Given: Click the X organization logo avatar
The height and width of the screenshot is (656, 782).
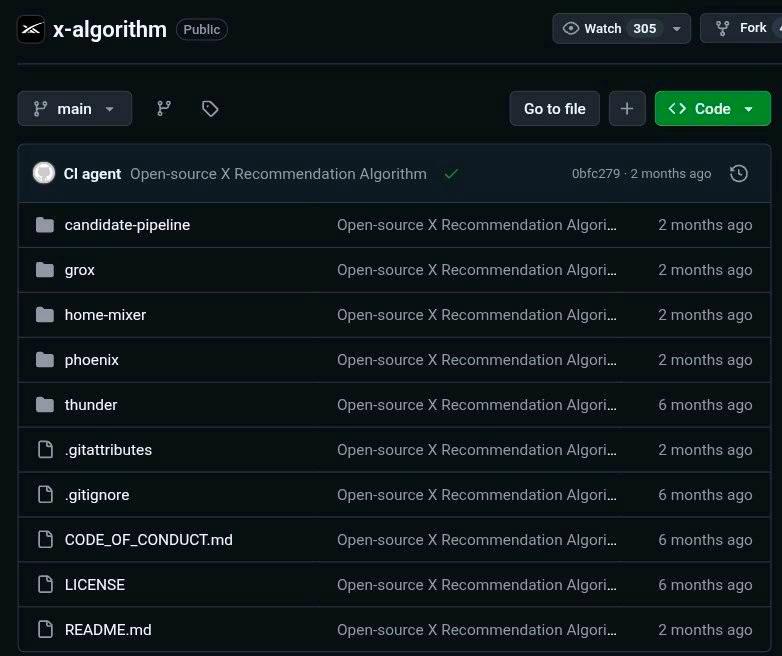Looking at the screenshot, I should click(x=31, y=29).
